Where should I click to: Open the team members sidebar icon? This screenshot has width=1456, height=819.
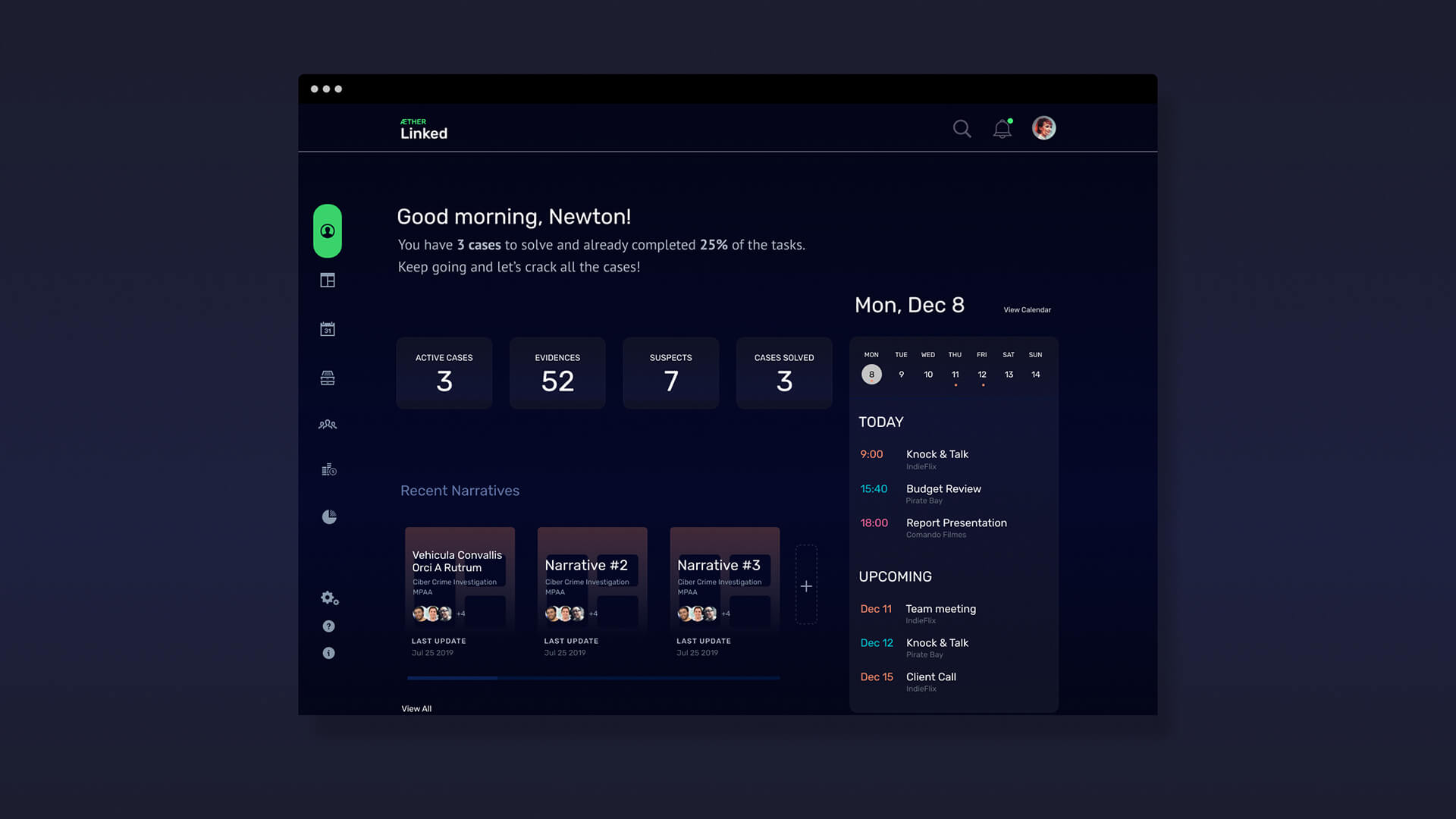pos(328,425)
